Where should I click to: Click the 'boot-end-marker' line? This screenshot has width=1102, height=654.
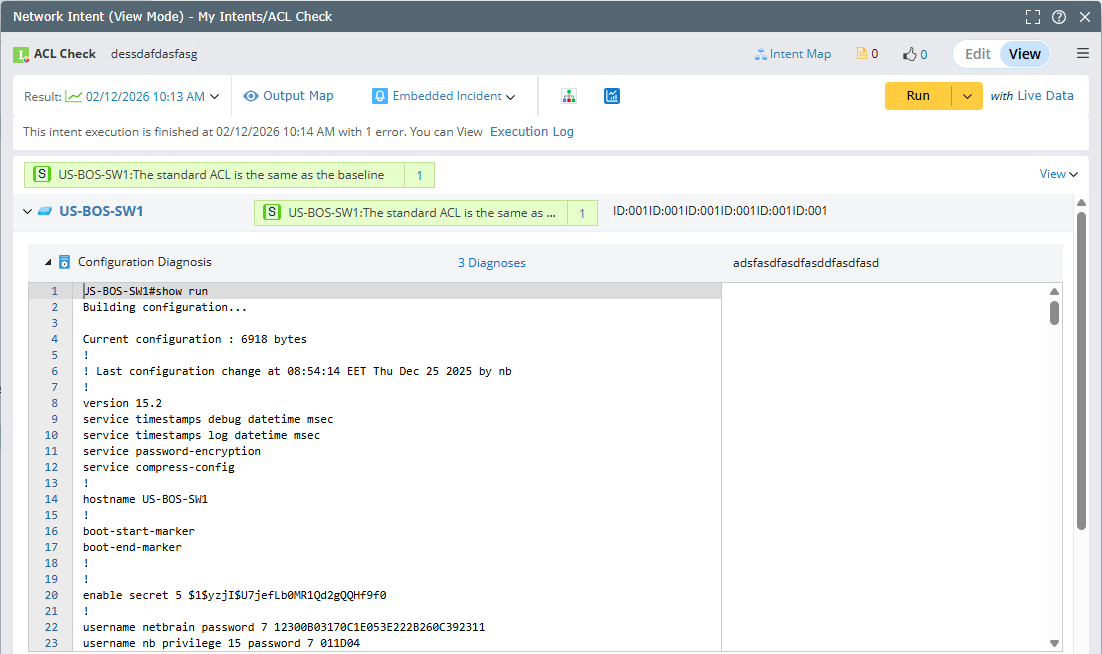[132, 547]
